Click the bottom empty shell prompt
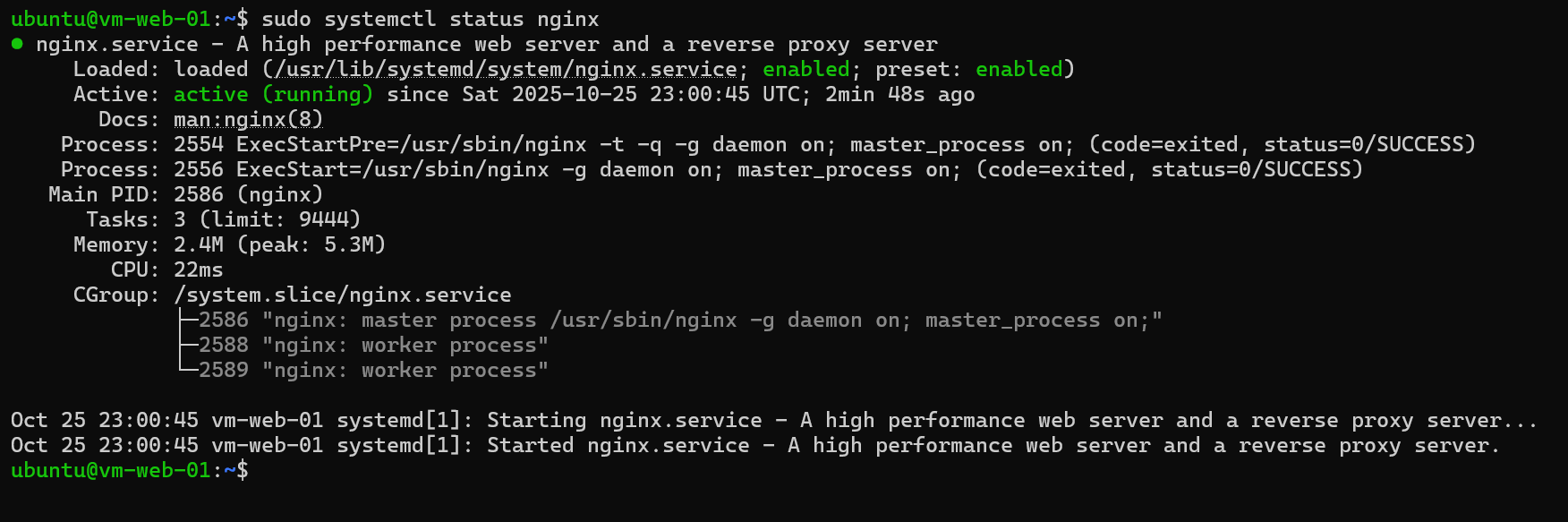The width and height of the screenshot is (1568, 522). [x=260, y=471]
